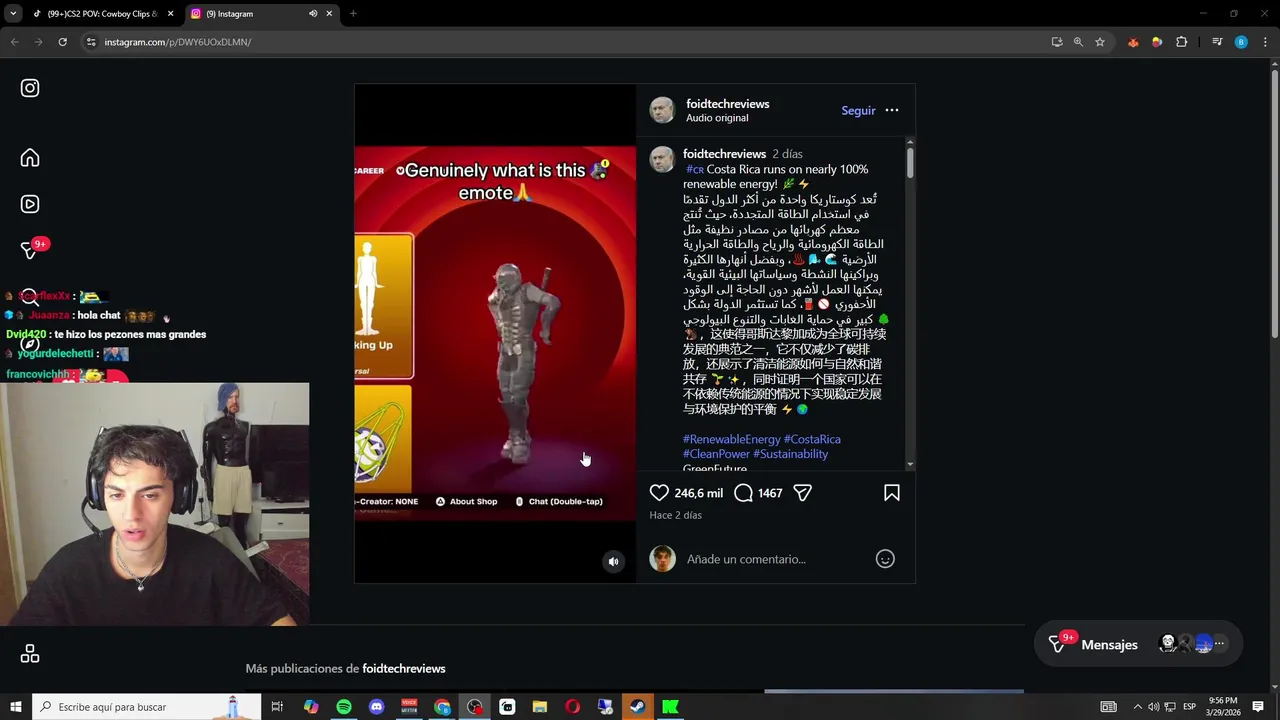Open the #Sustainability hashtag
The height and width of the screenshot is (720, 1280).
(790, 454)
